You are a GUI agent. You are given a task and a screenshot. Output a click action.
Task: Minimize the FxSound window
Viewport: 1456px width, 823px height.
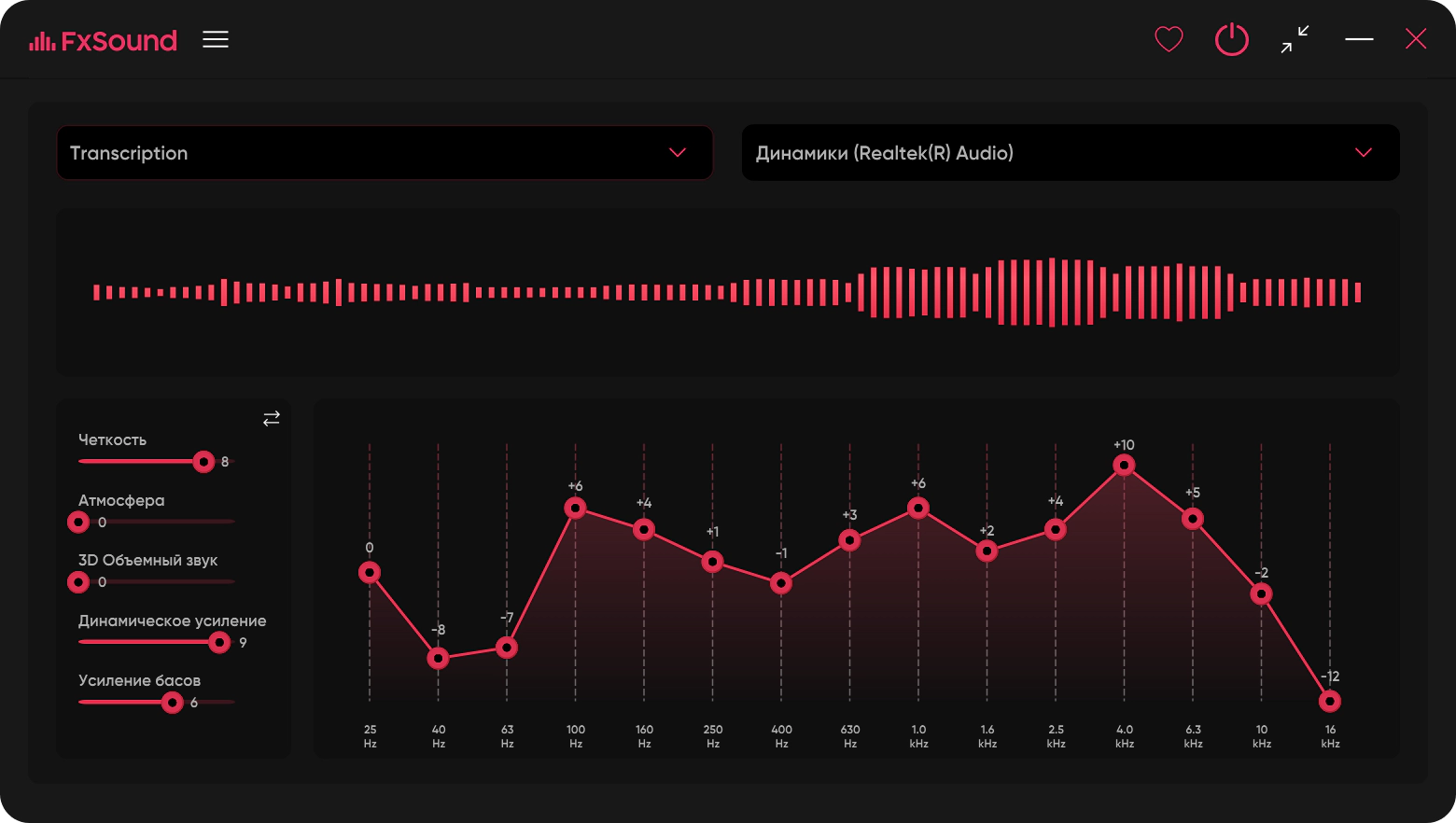1359,39
